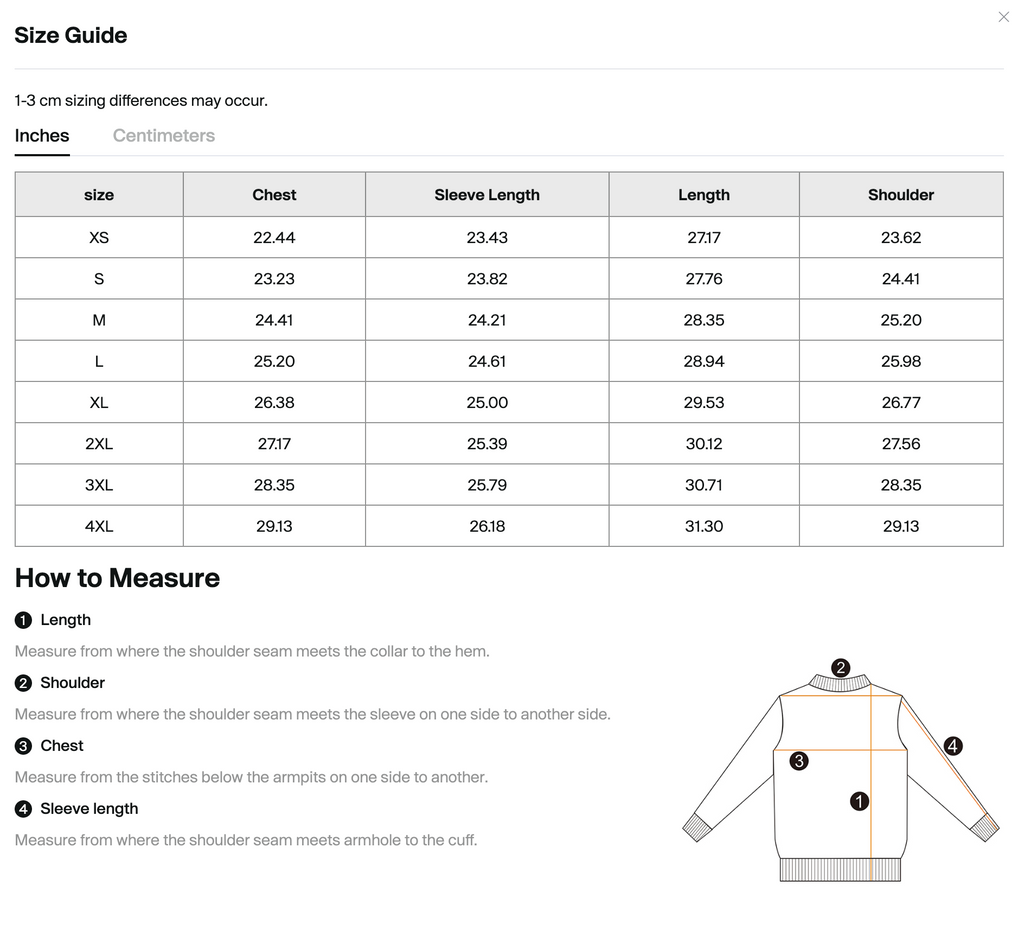Click the XS size row label
Viewport: 1024px width, 943px height.
coord(99,238)
